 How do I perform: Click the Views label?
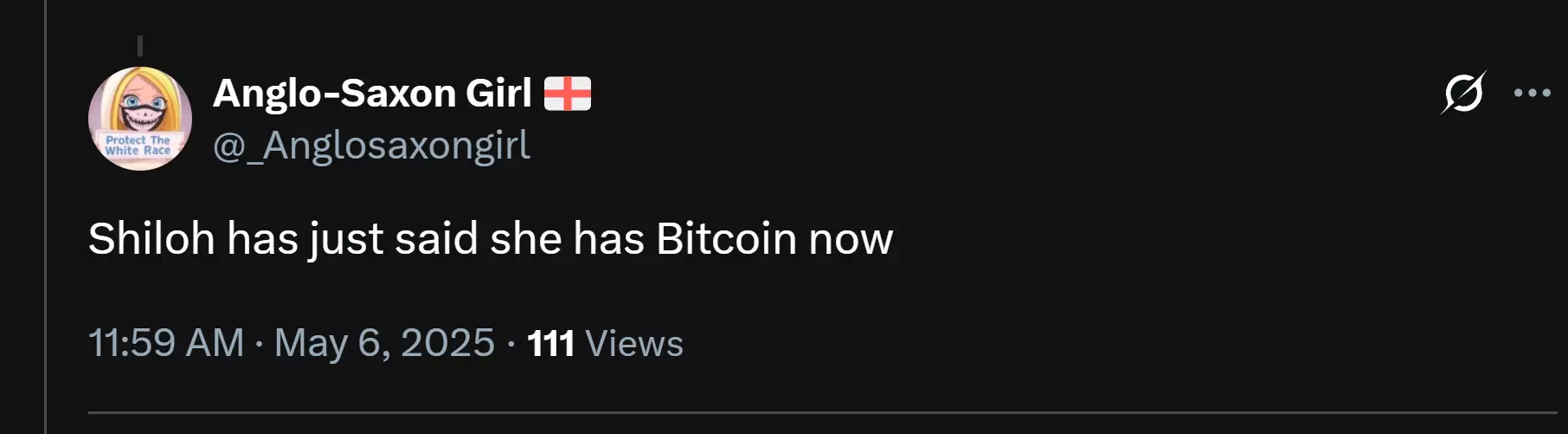point(634,344)
